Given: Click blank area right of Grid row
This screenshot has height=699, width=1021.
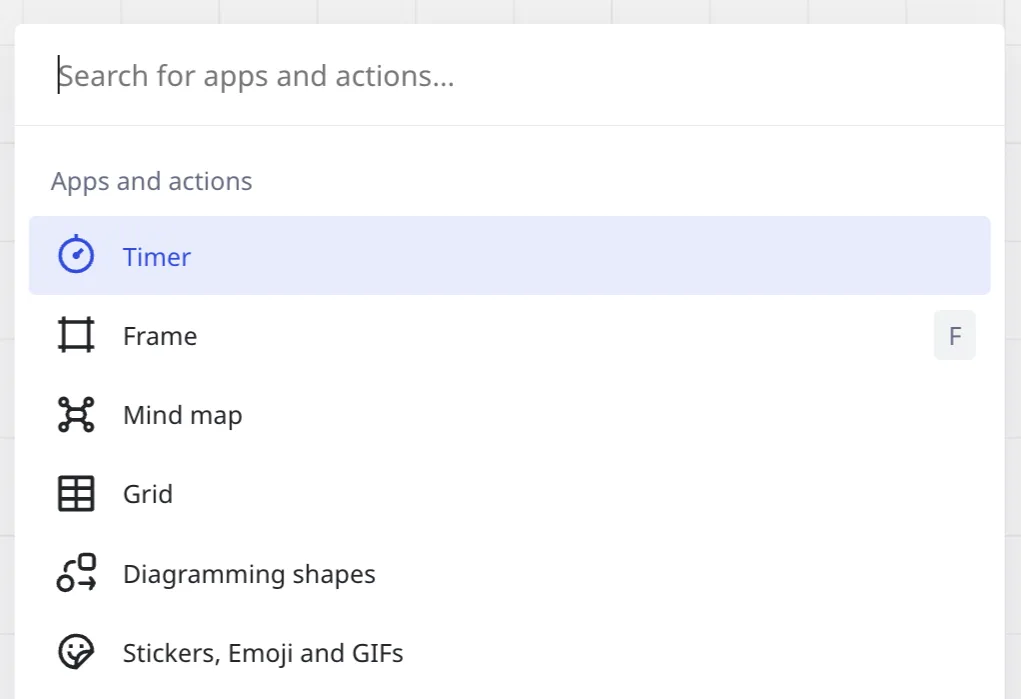Looking at the screenshot, I should coord(700,494).
